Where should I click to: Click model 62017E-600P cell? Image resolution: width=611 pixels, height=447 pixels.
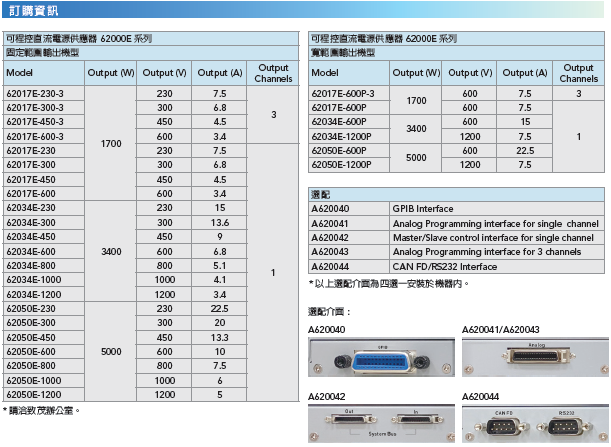(349, 108)
